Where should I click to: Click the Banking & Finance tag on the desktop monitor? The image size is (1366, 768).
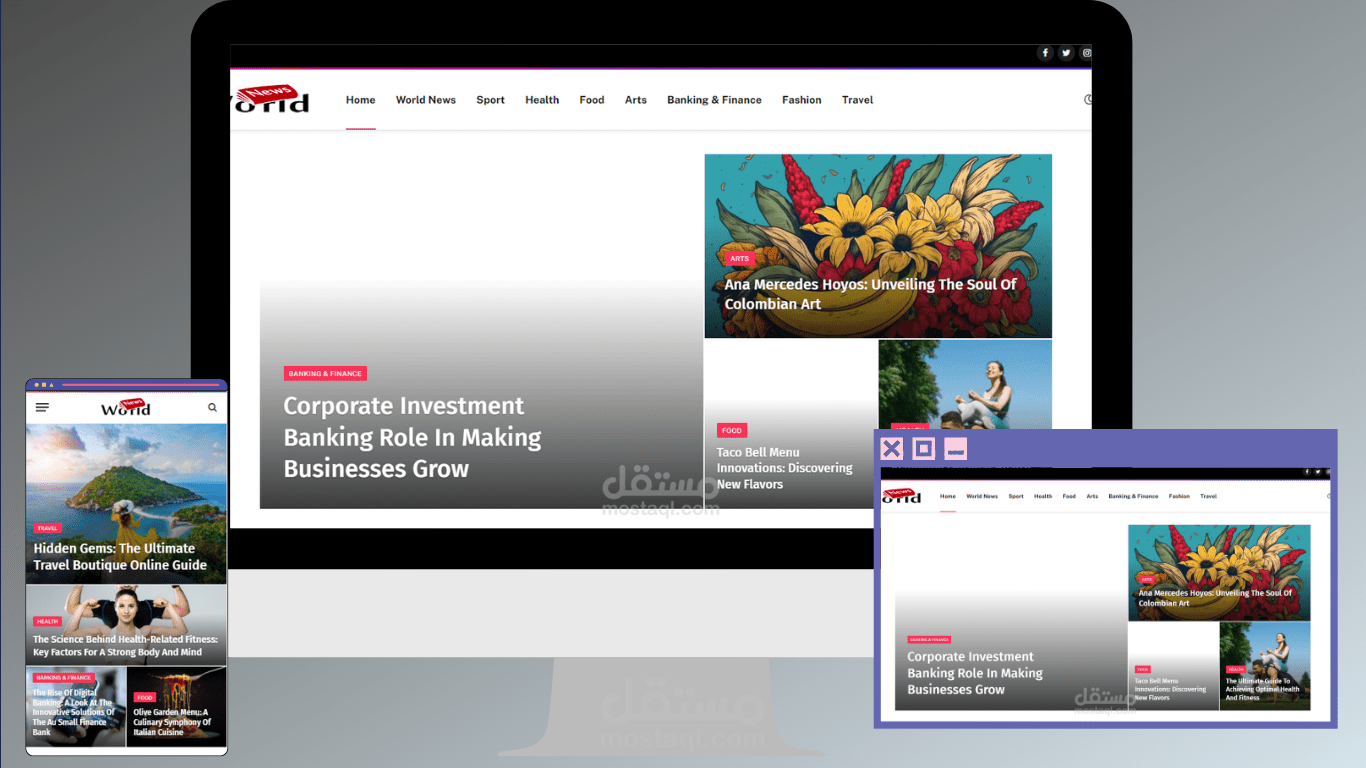(326, 374)
